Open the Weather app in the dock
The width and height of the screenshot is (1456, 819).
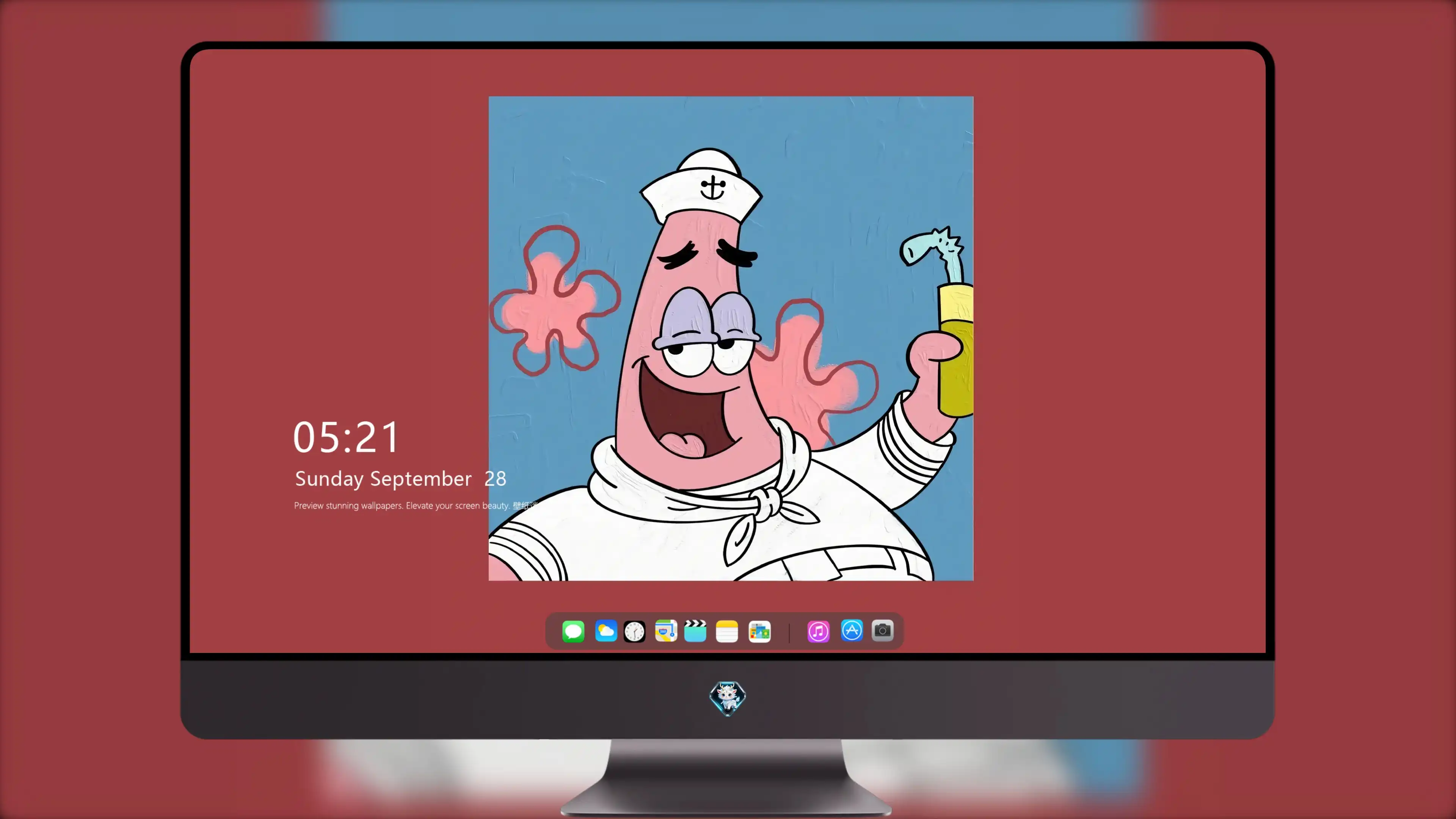click(x=606, y=631)
